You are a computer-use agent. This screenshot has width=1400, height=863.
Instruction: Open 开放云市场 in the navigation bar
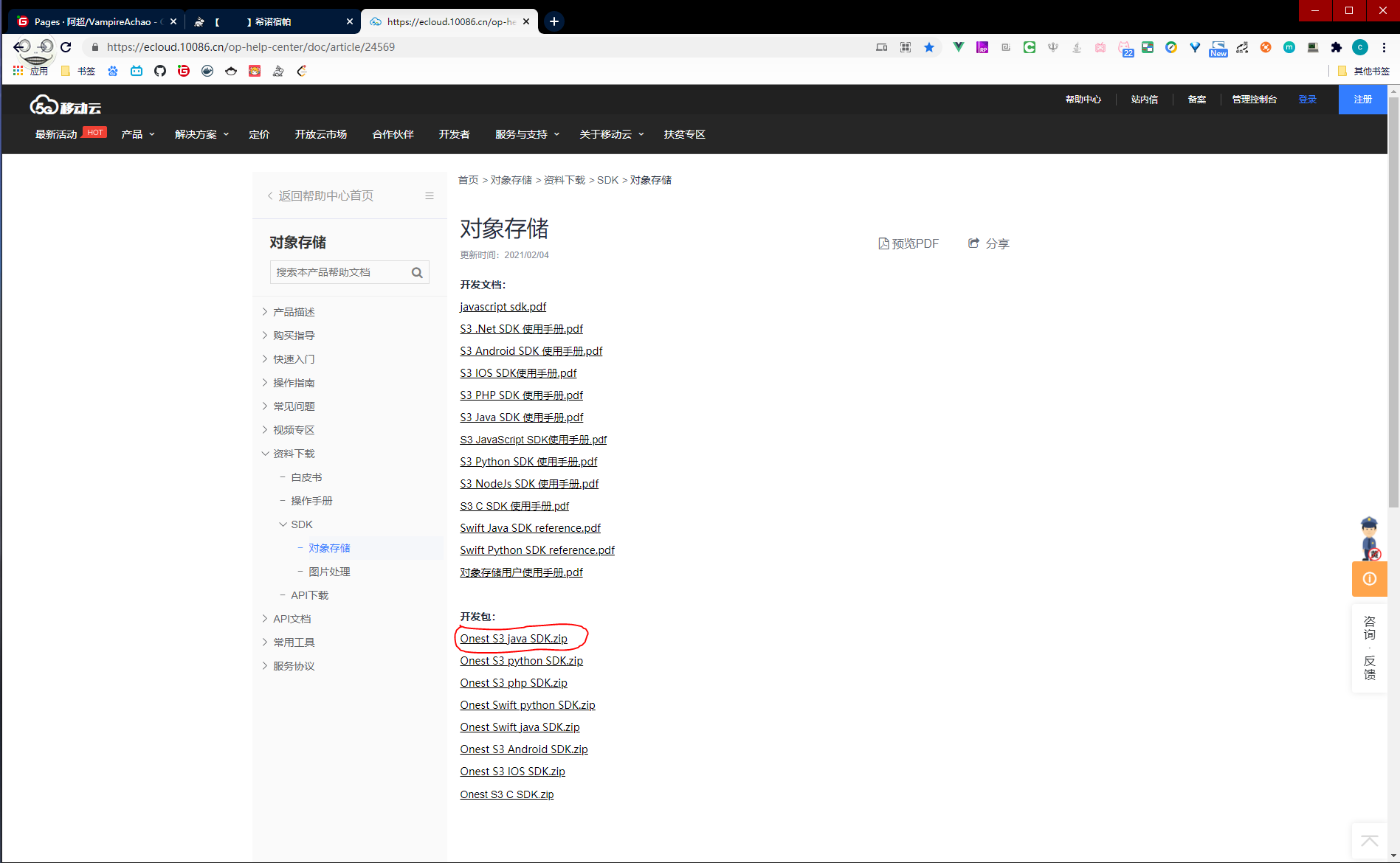click(x=321, y=134)
